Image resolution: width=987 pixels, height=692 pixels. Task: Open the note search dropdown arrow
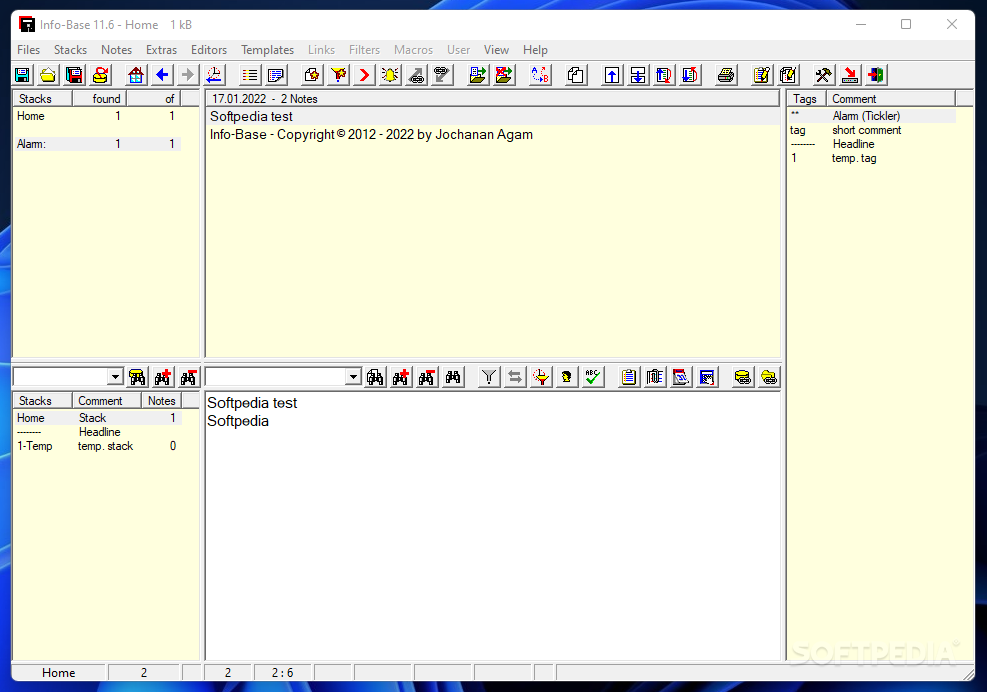tap(353, 377)
